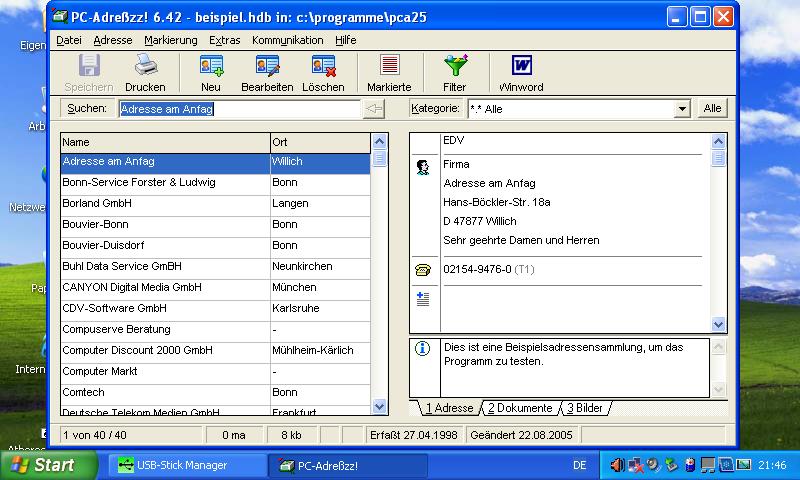Click the Drucken printer icon
The height and width of the screenshot is (480, 800).
(145, 66)
